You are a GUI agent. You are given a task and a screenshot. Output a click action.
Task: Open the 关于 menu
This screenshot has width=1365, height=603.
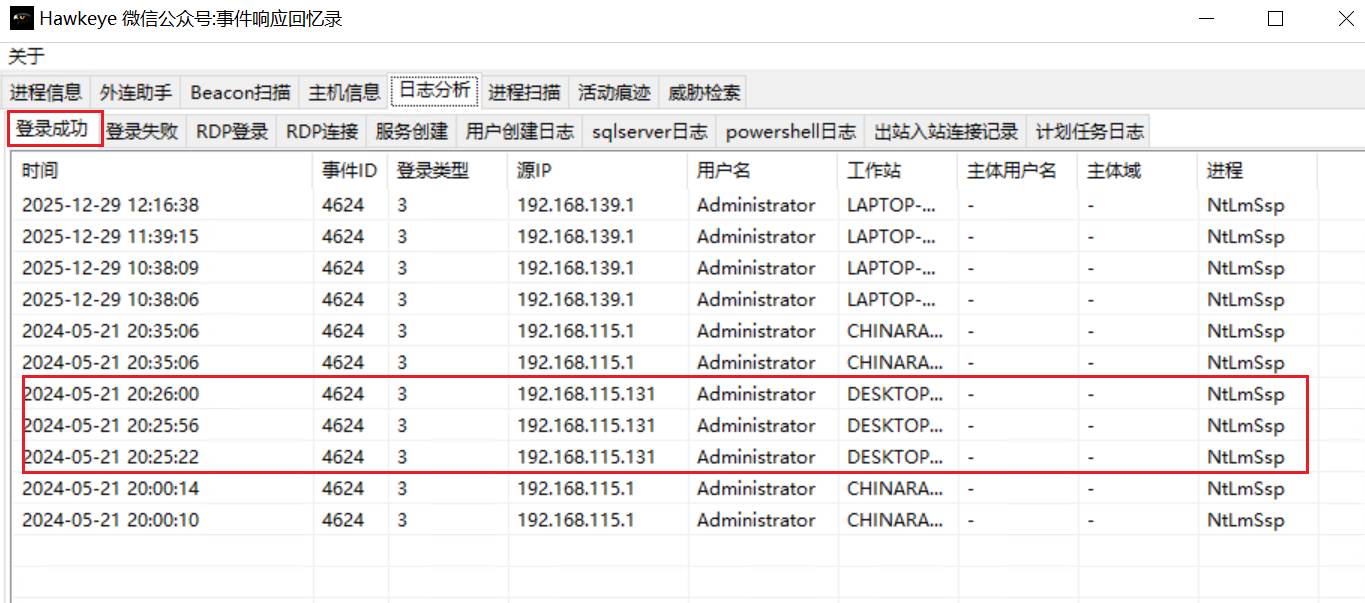point(26,56)
